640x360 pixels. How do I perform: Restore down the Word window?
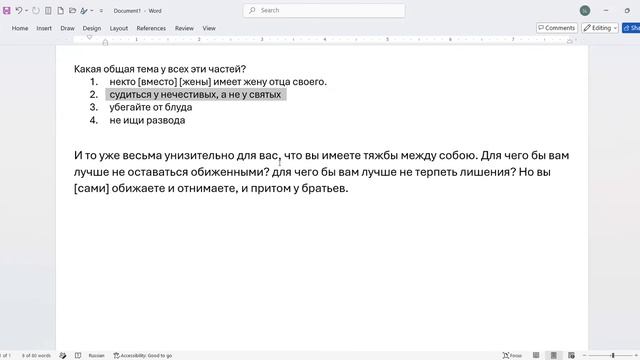tap(627, 11)
